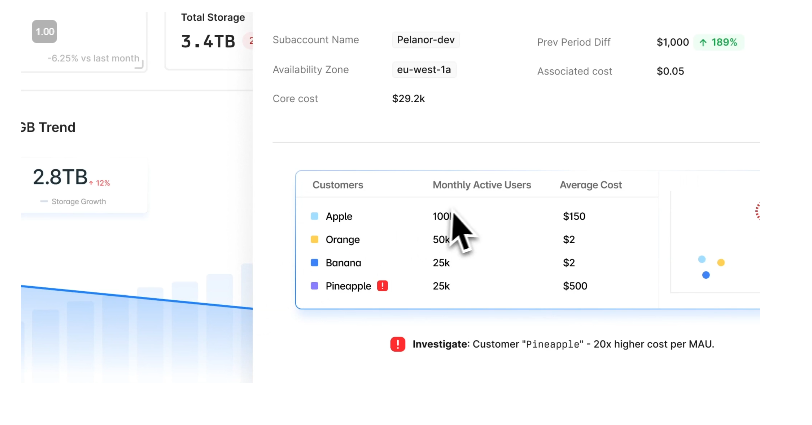Click the red 12% growth arrow
Image resolution: width=812 pixels, height=425 pixels.
tap(92, 183)
